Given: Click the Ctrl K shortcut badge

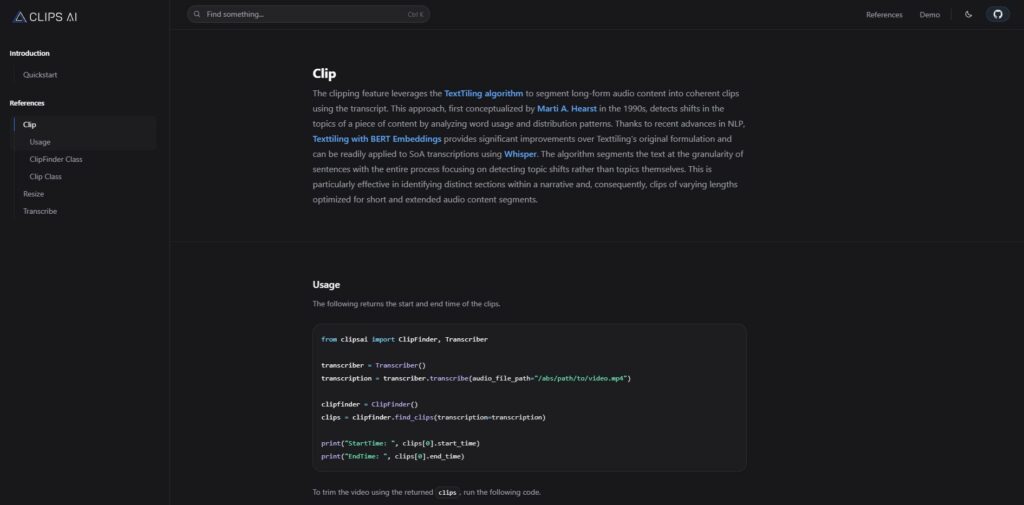Looking at the screenshot, I should [415, 14].
